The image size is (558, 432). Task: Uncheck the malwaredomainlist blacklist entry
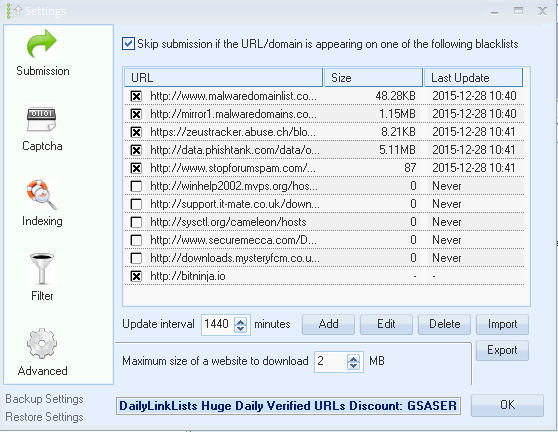pos(136,96)
